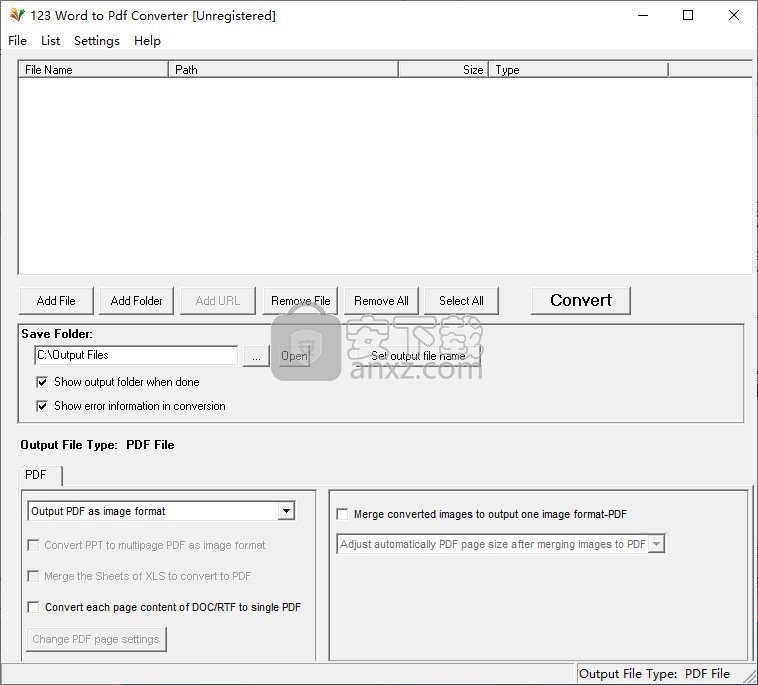
Task: Click the Add URL button
Action: pos(218,301)
